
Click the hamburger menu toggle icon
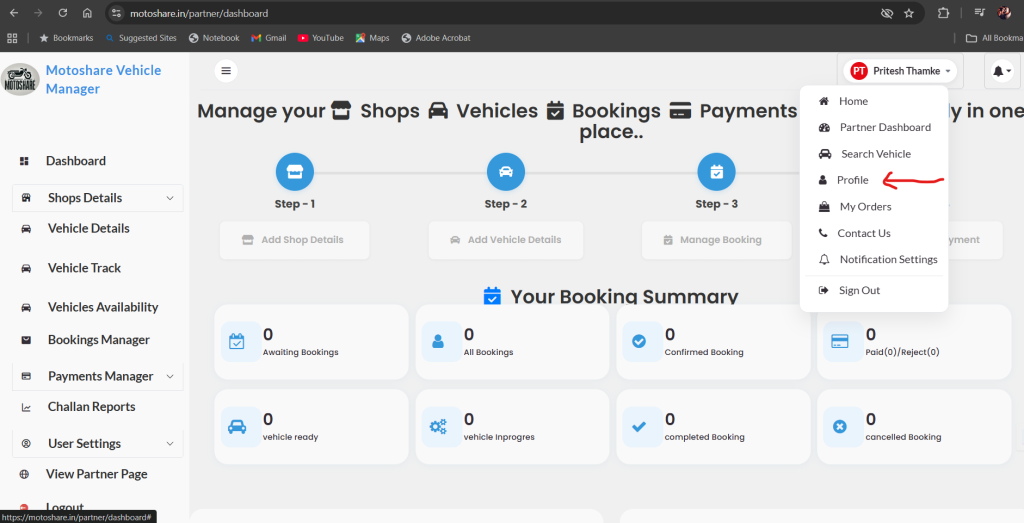226,71
